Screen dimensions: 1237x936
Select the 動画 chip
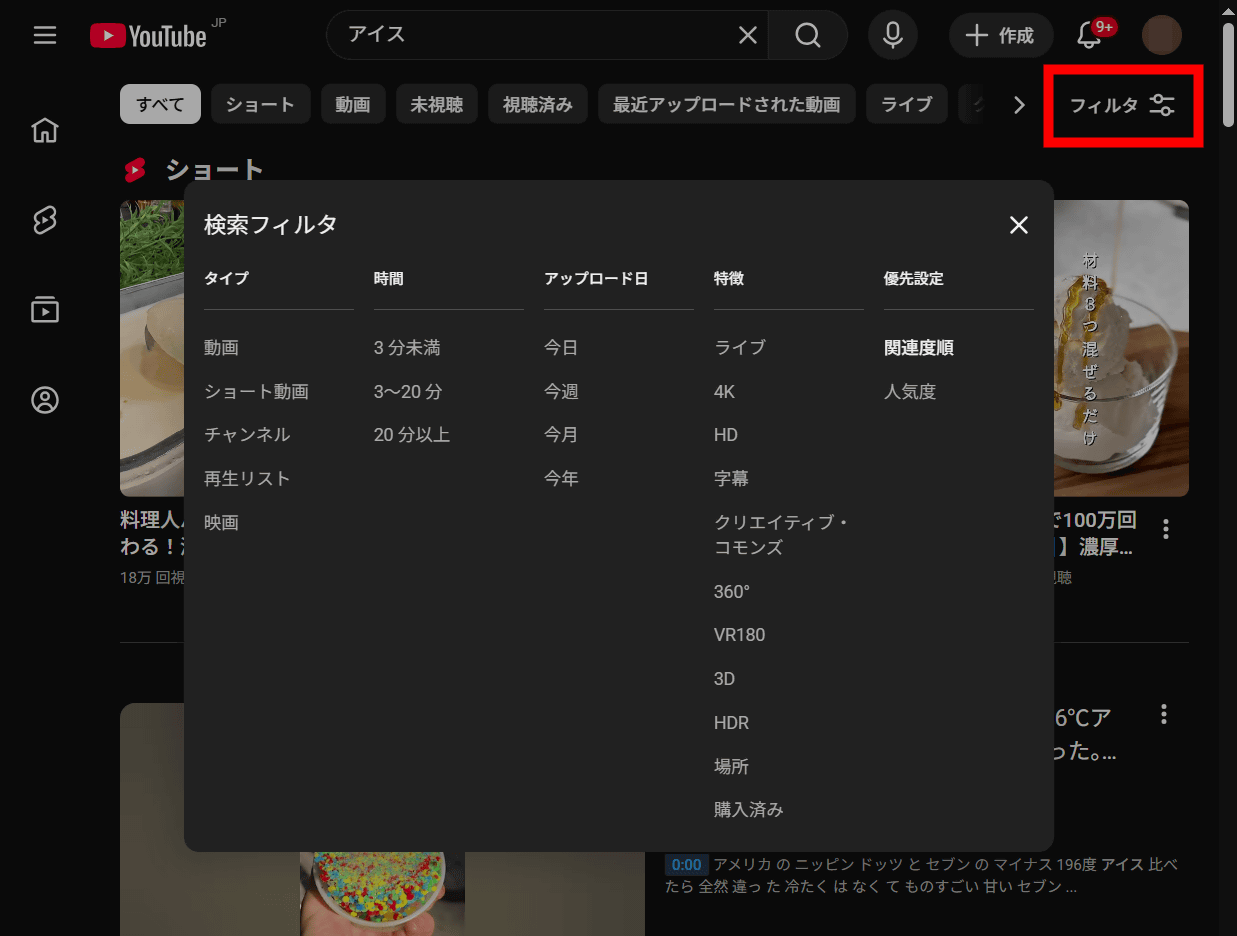coord(353,104)
